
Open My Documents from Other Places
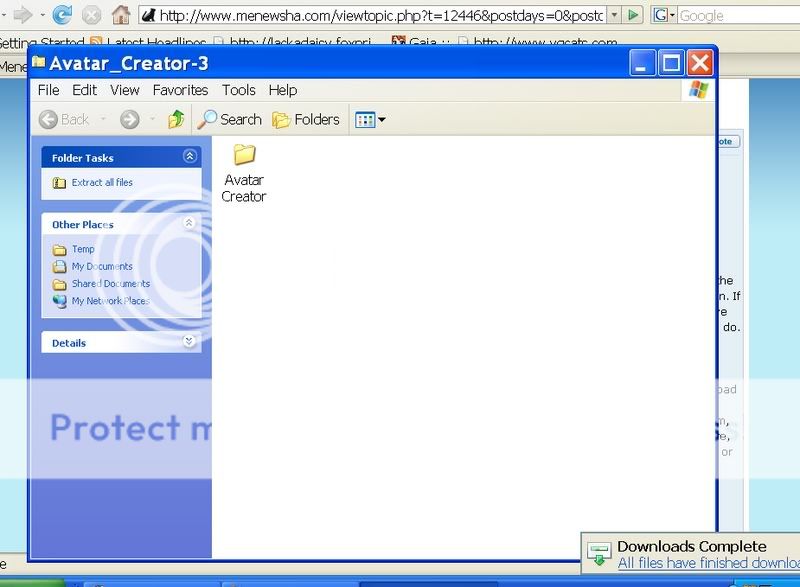[102, 267]
